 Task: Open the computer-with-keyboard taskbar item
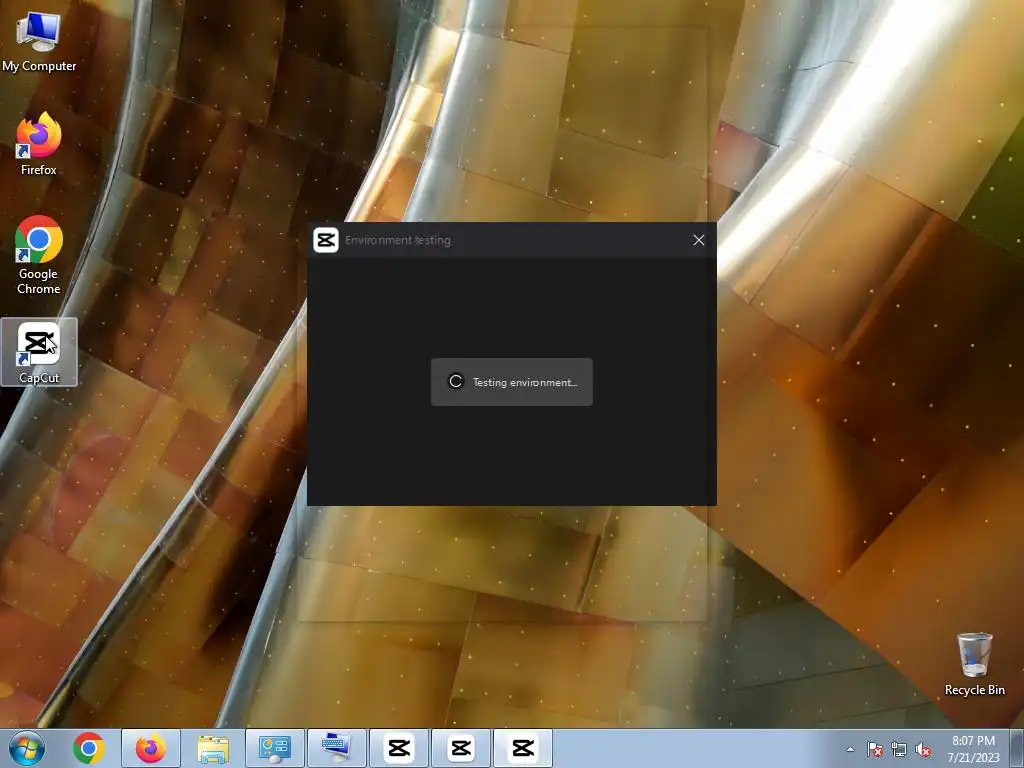click(x=337, y=748)
